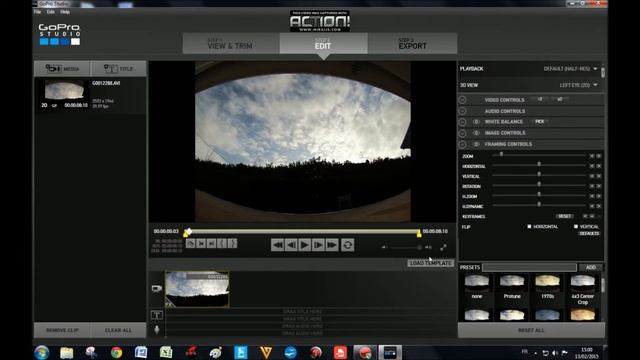Switch to Export step

point(413,43)
